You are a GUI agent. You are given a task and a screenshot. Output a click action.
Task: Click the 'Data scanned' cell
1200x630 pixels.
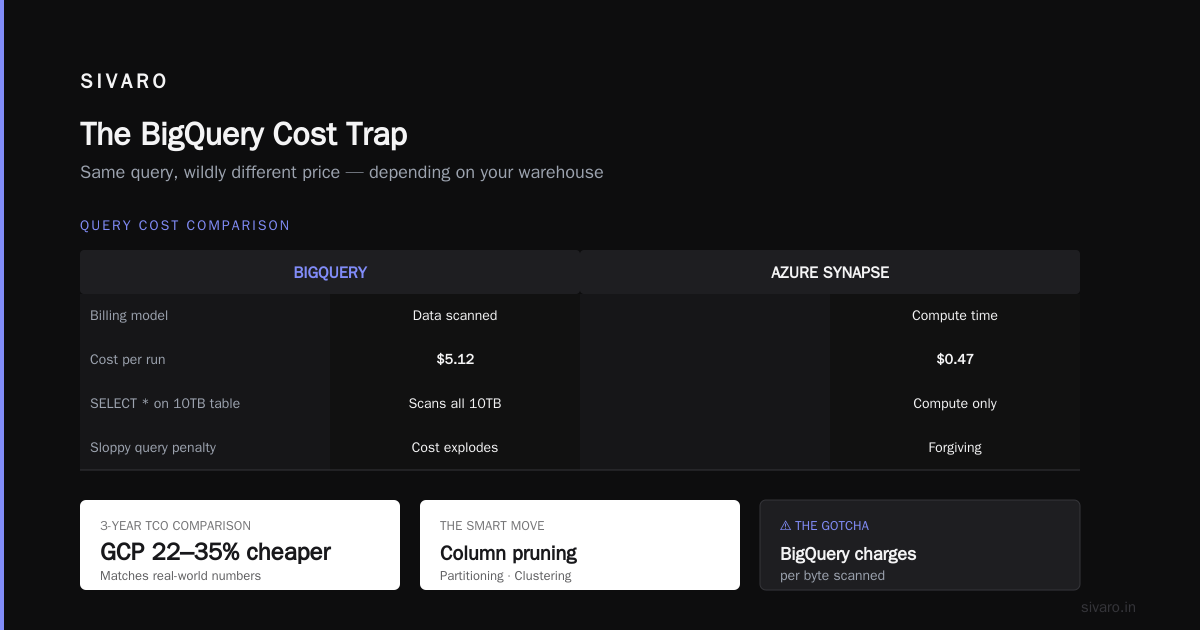point(455,315)
